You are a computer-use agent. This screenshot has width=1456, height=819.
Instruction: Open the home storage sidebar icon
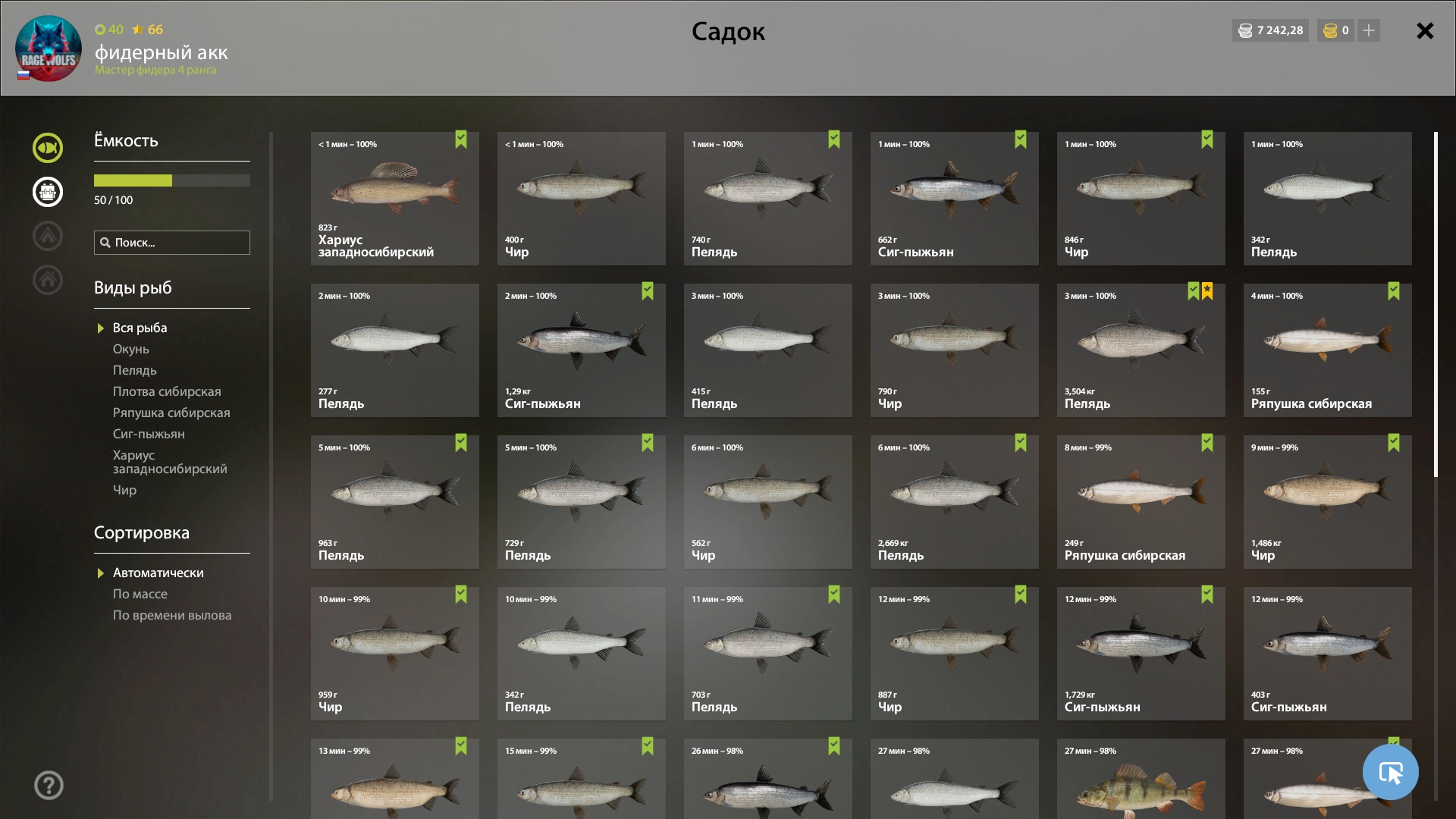(48, 280)
